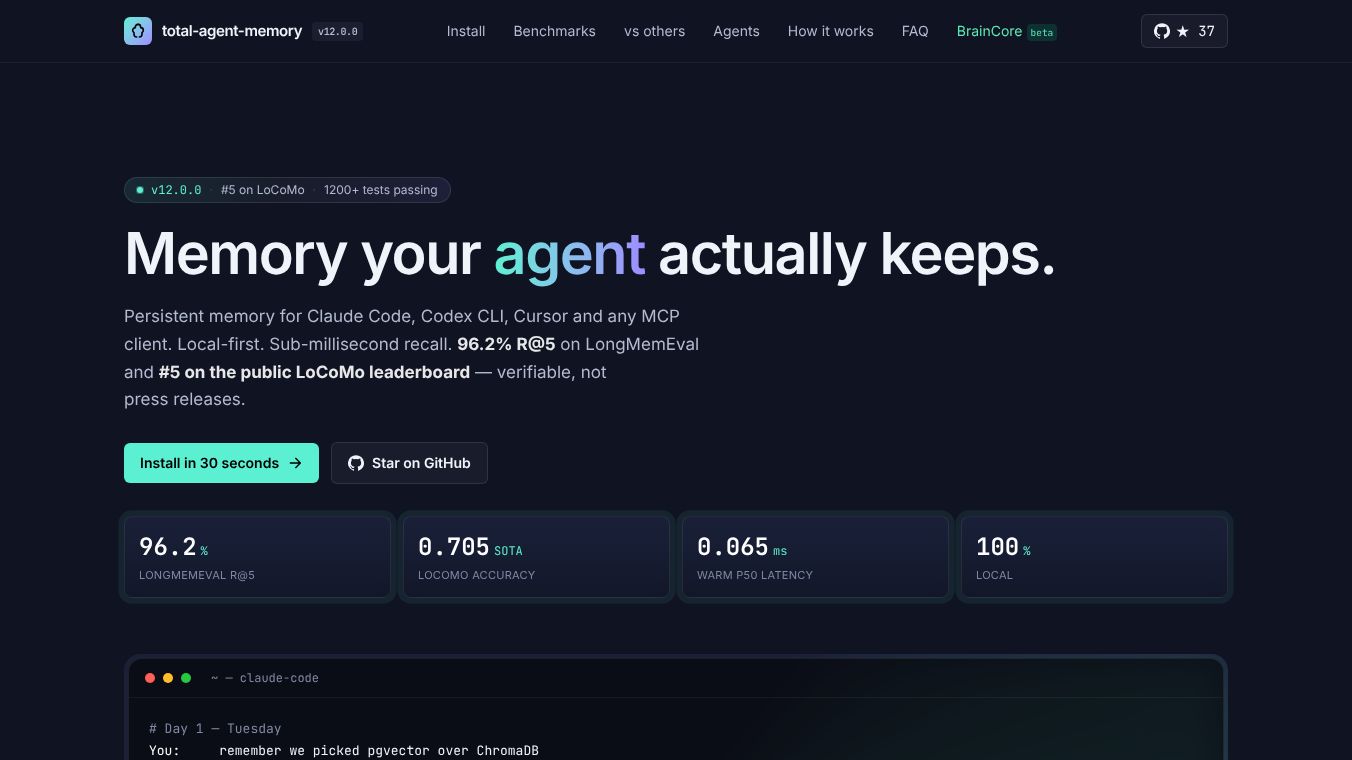Click the total-agent-memory logo icon

pyautogui.click(x=138, y=31)
